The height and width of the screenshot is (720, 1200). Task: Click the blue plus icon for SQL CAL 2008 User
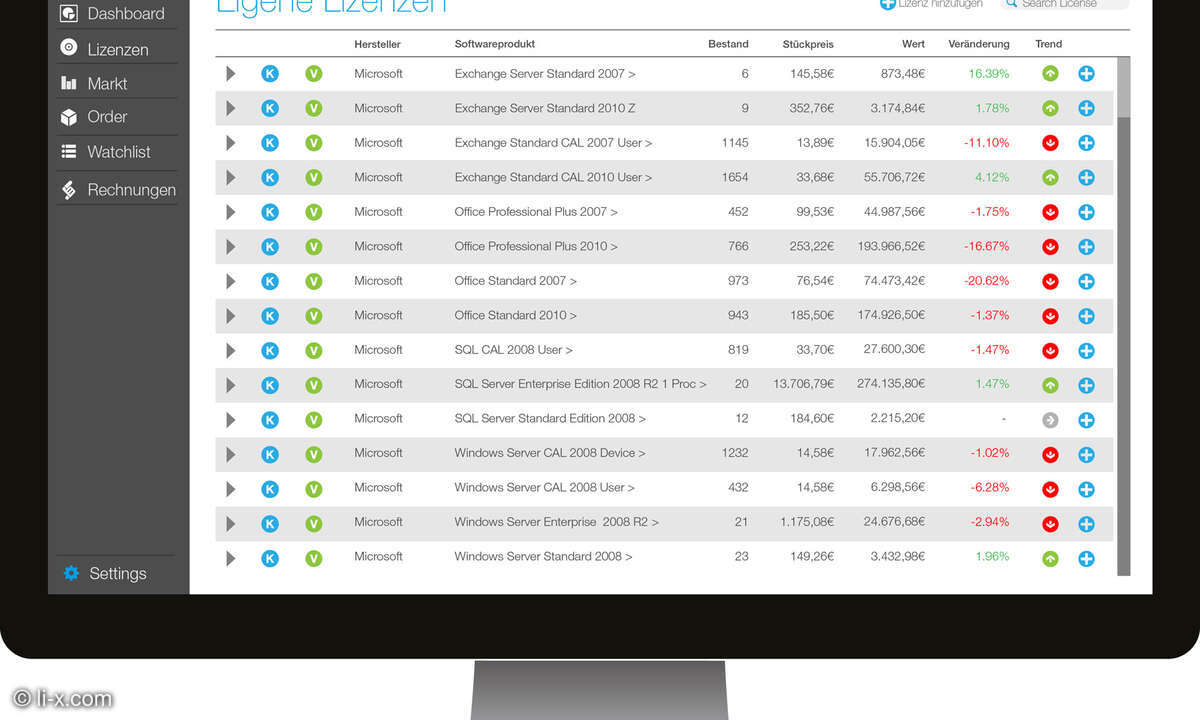click(1086, 351)
